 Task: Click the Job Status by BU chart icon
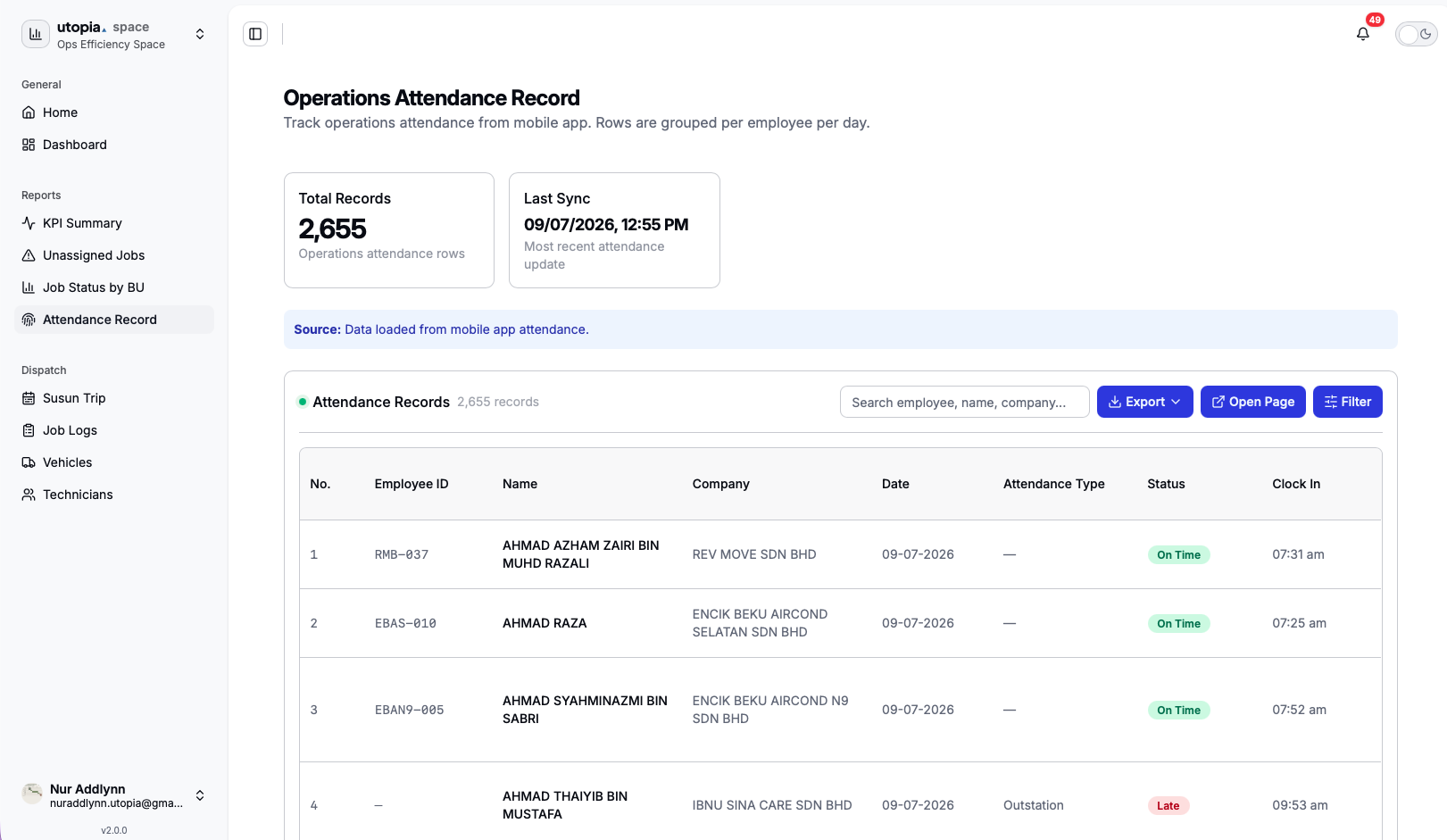(29, 287)
